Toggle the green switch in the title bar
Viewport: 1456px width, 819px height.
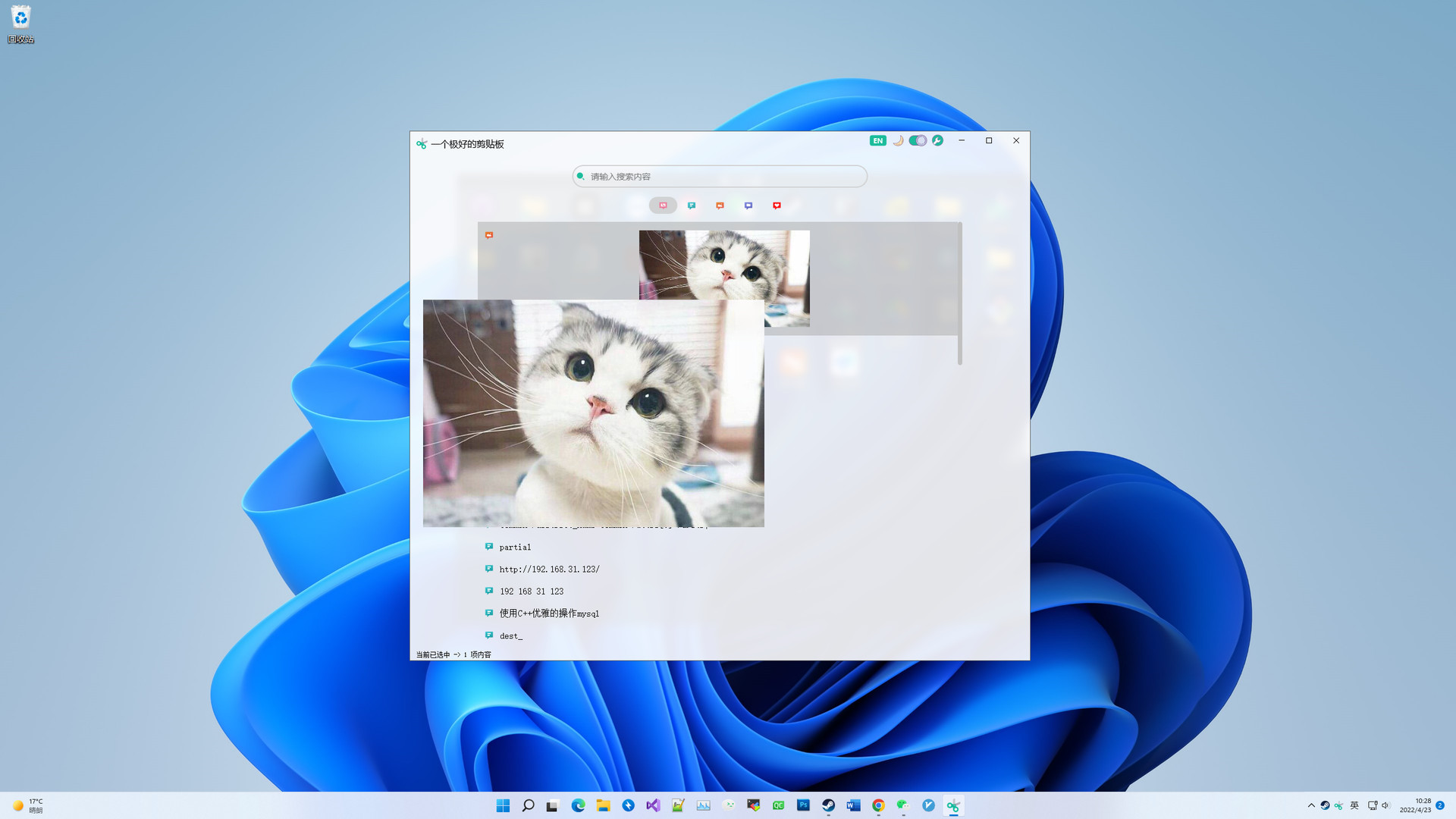(918, 140)
